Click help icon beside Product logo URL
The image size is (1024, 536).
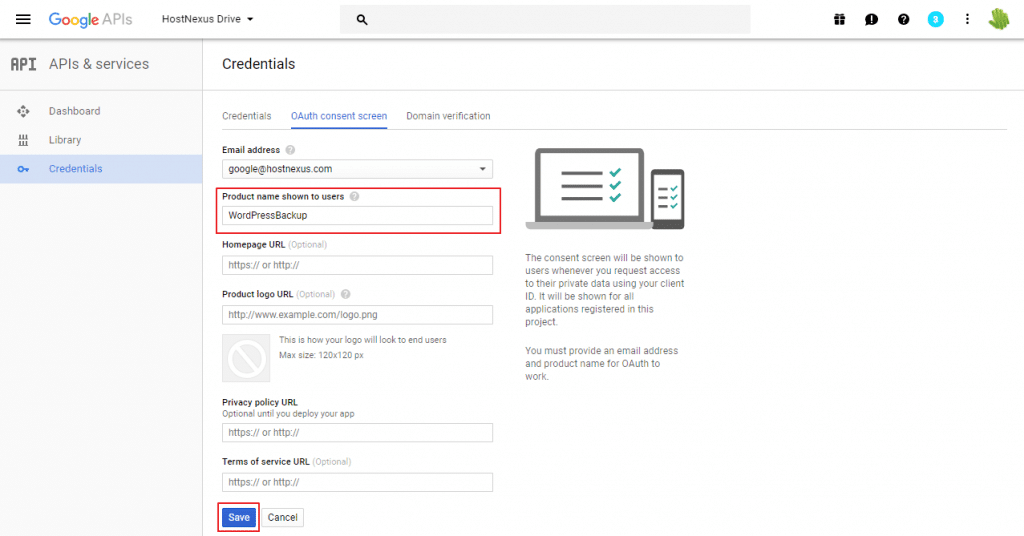click(x=345, y=294)
